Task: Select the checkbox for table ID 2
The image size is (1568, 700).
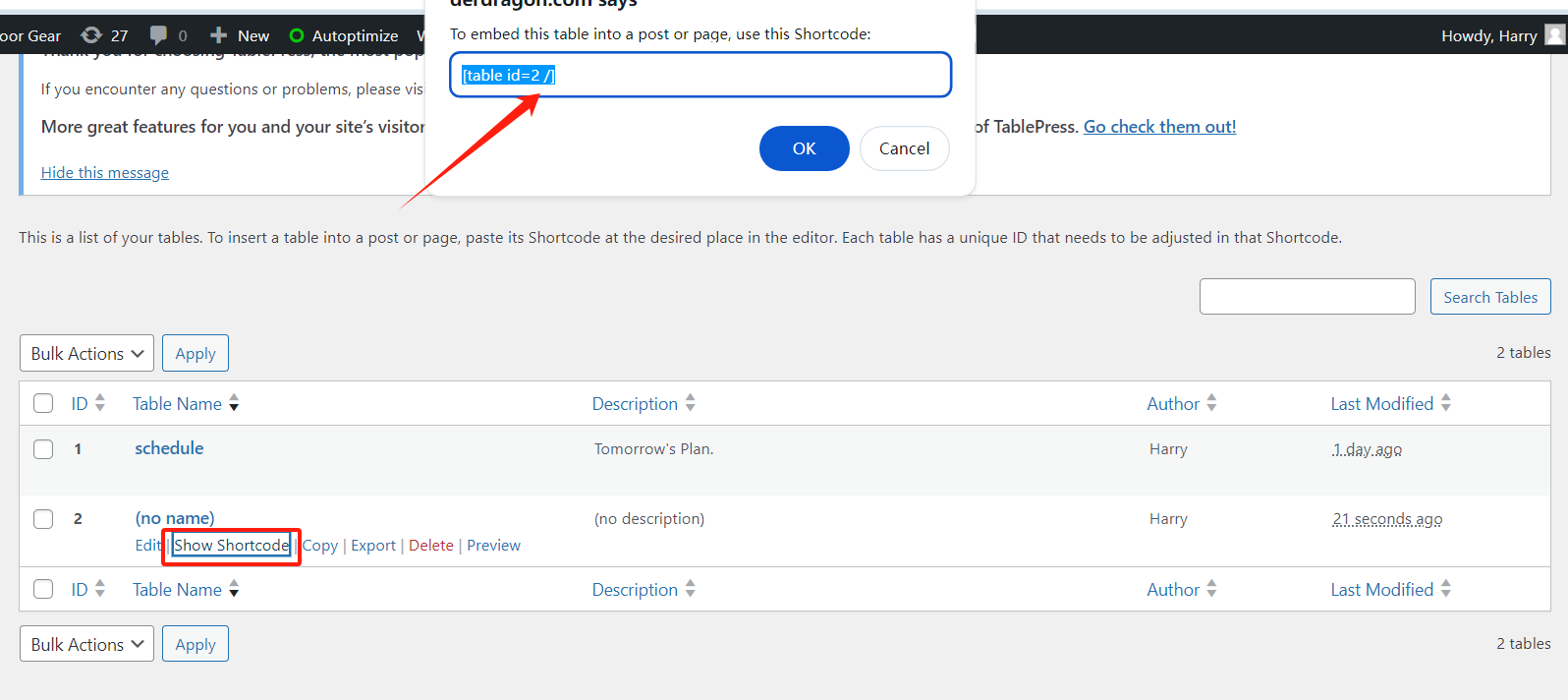Action: coord(43,519)
